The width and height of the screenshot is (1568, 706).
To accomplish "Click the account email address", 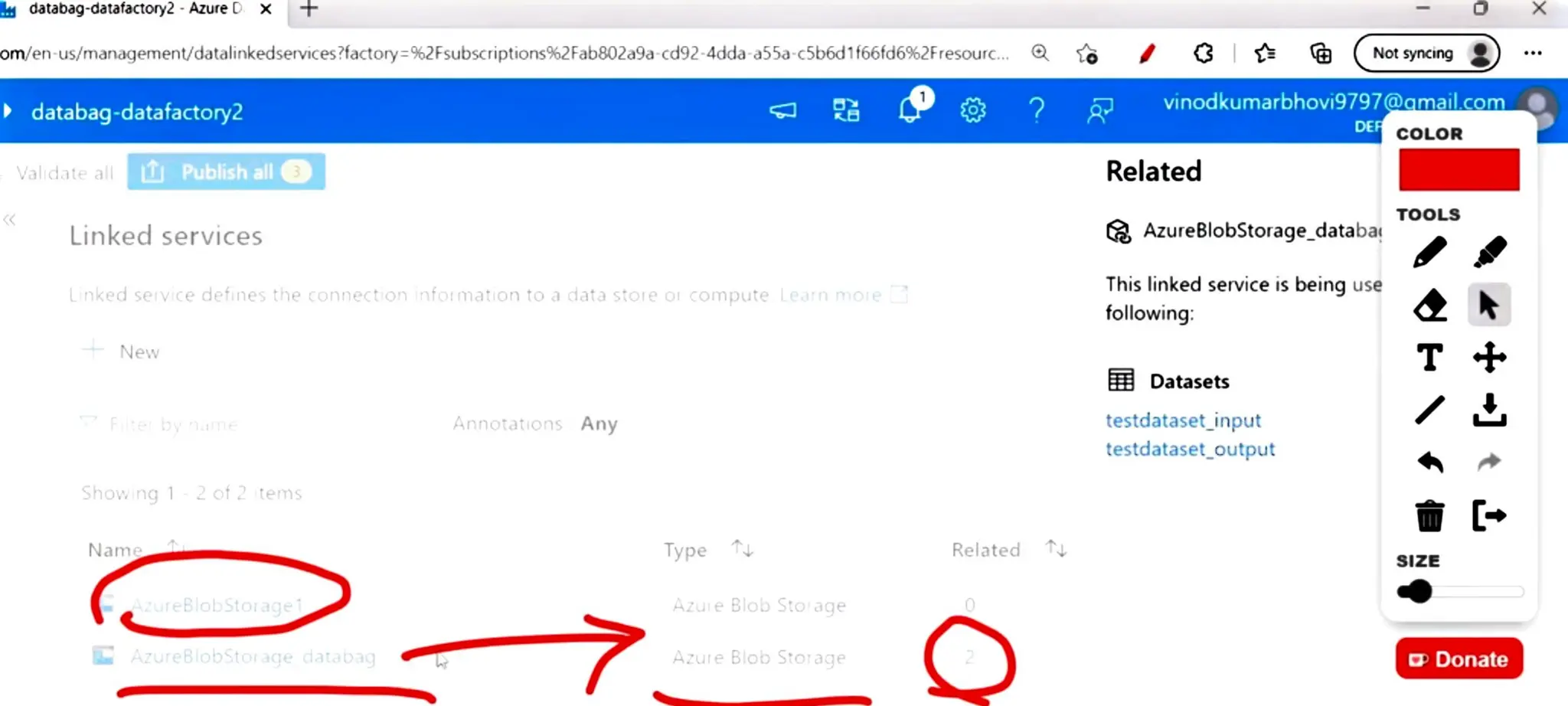I will tap(1334, 103).
